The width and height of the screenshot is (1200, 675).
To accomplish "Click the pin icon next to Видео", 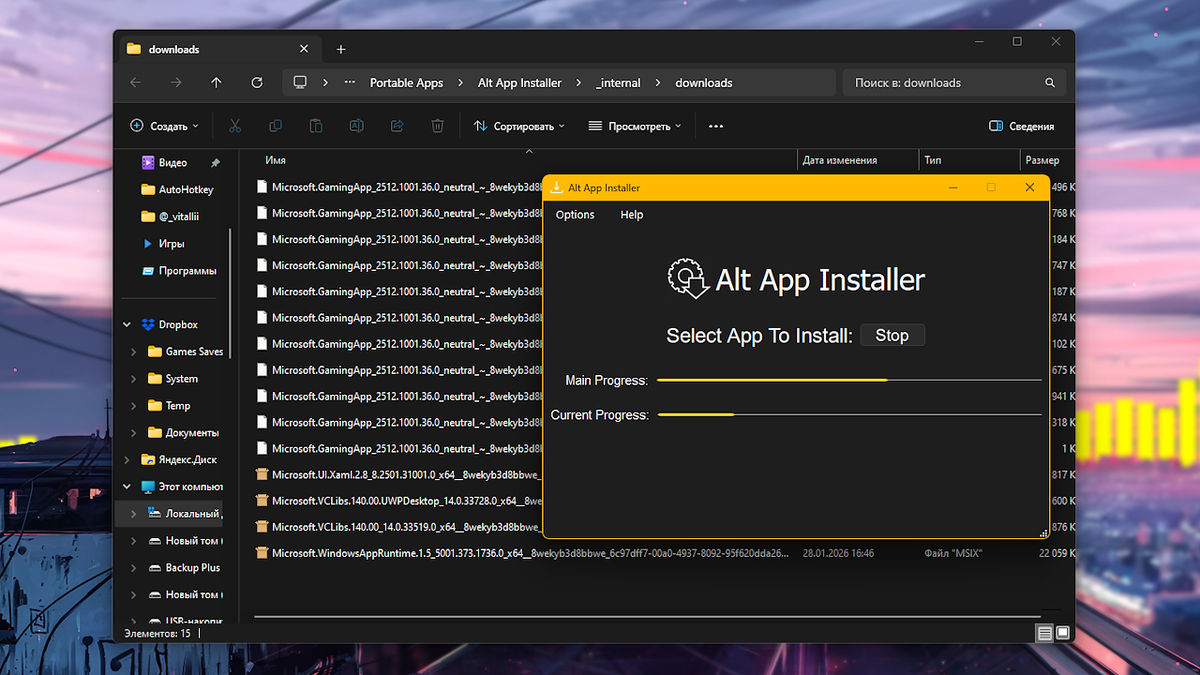I will click(x=215, y=162).
